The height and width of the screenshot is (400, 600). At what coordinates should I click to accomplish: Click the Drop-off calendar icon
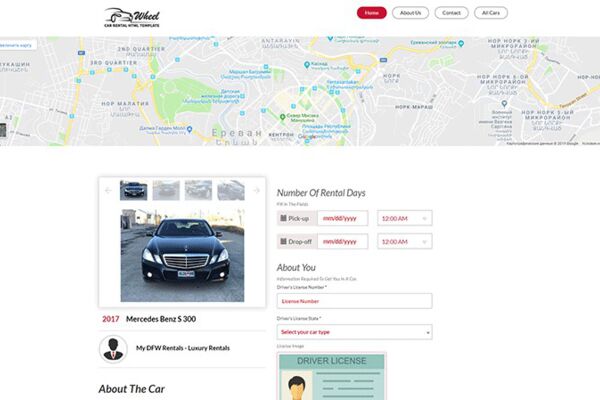point(284,242)
